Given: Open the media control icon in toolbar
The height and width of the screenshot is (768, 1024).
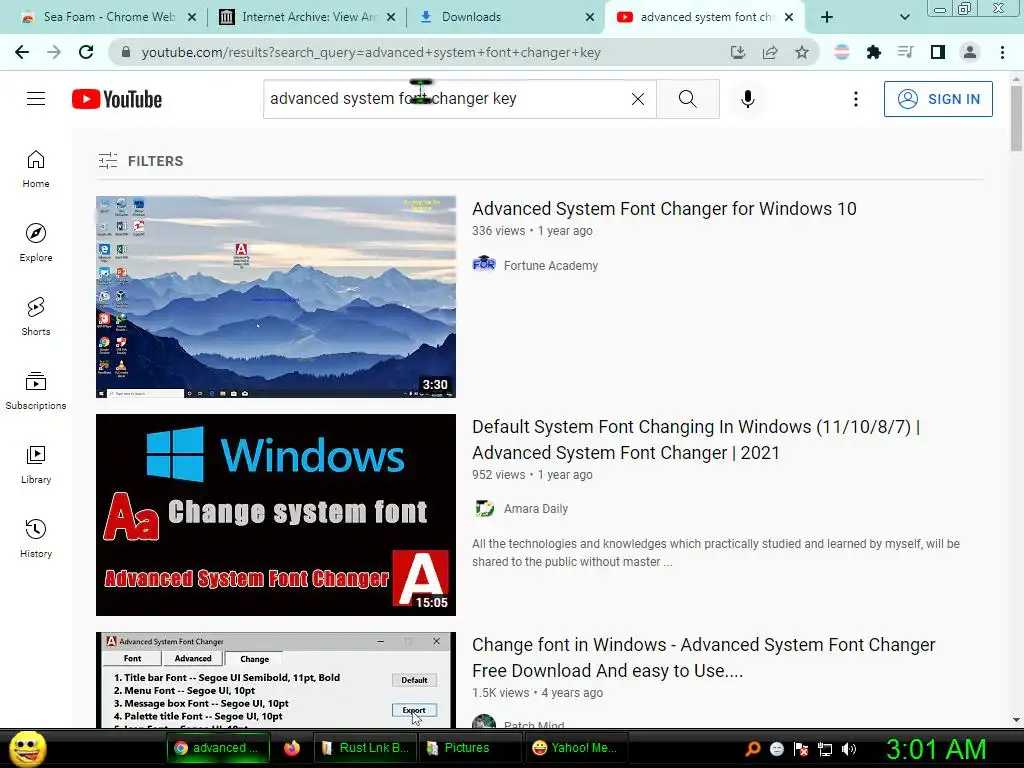Looking at the screenshot, I should point(905,52).
